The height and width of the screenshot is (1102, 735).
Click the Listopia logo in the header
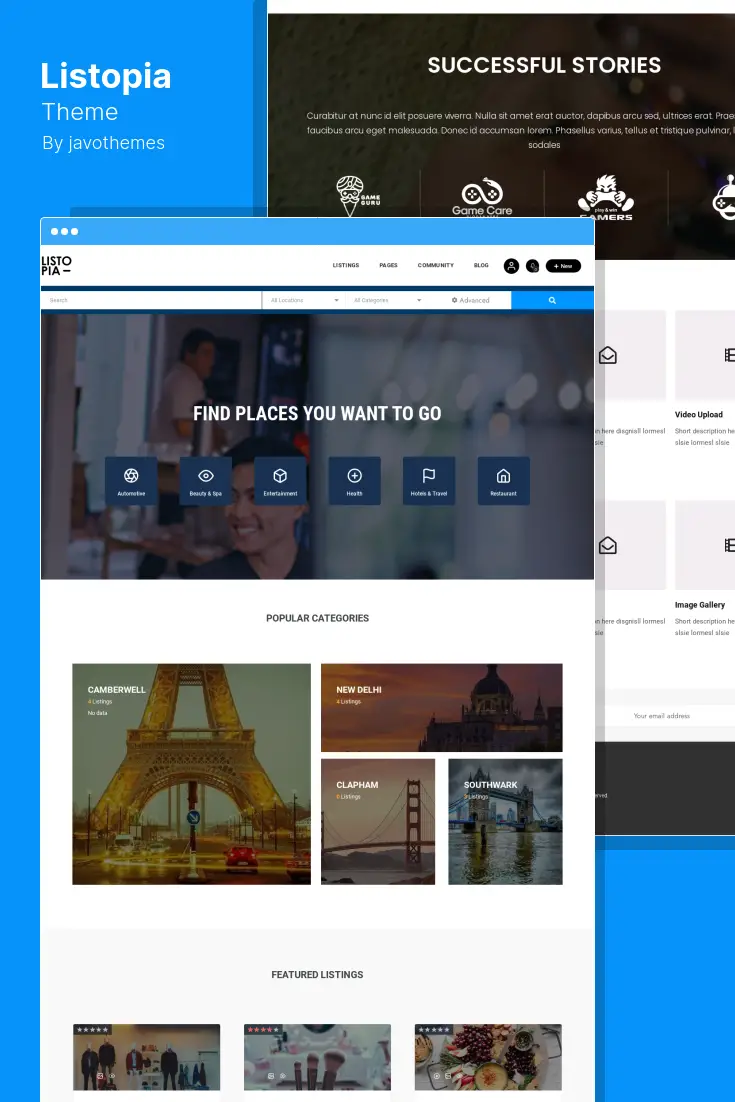coord(56,265)
